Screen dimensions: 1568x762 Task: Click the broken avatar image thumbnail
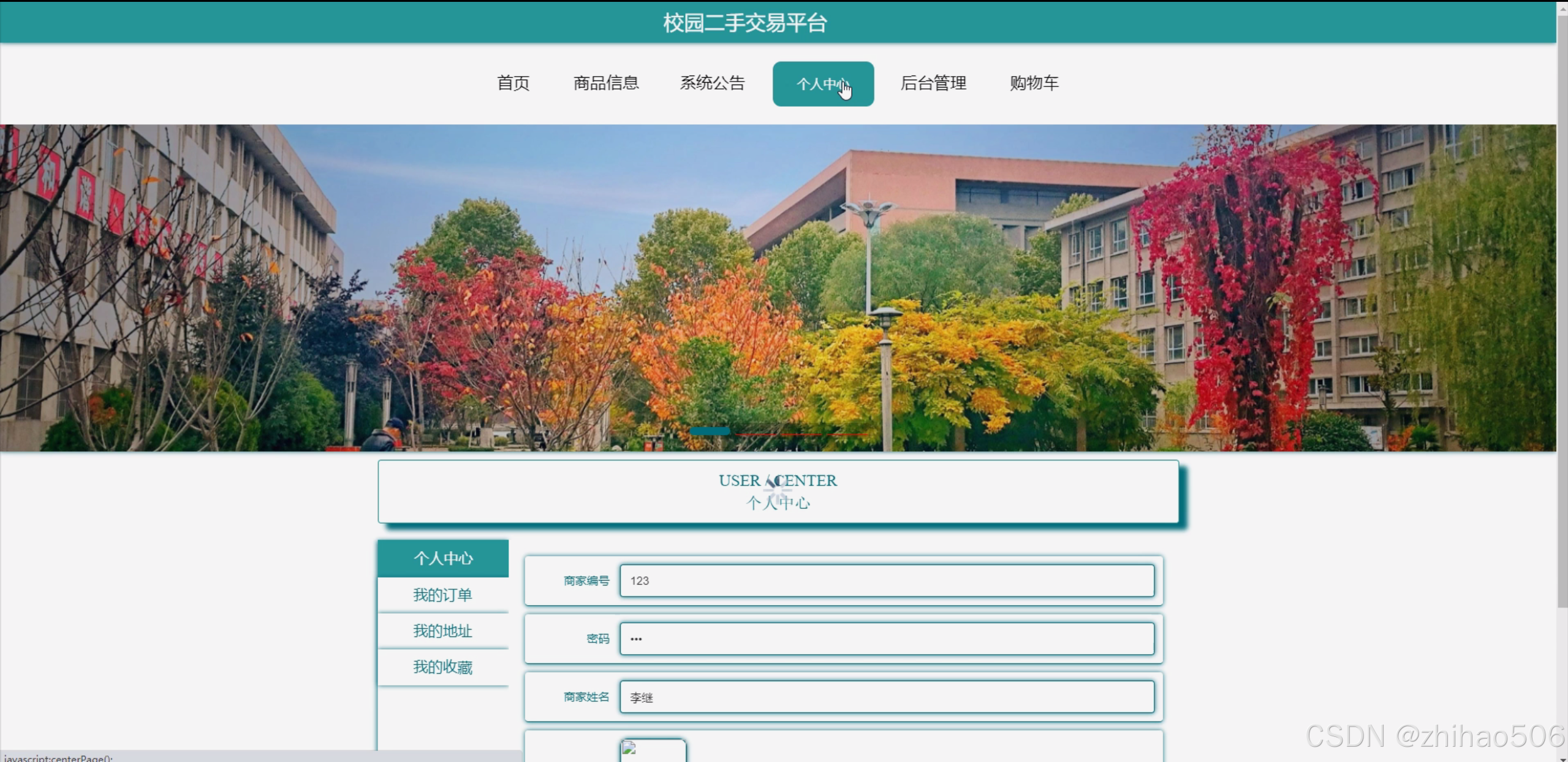[x=653, y=750]
